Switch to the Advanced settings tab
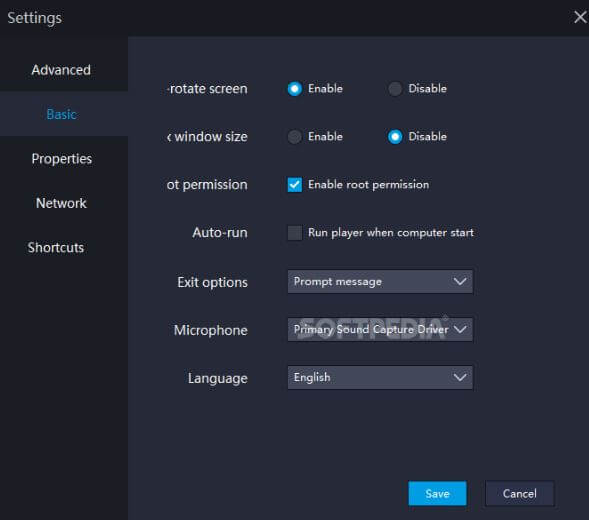The height and width of the screenshot is (520, 589). 61,70
